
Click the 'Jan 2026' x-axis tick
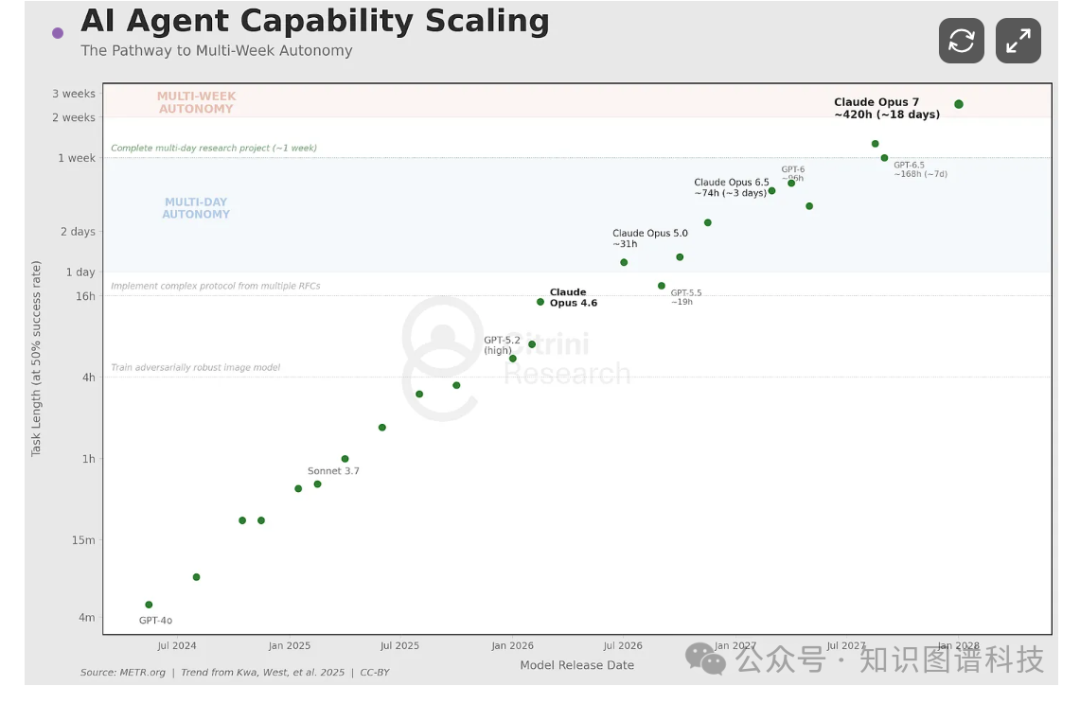[x=512, y=646]
